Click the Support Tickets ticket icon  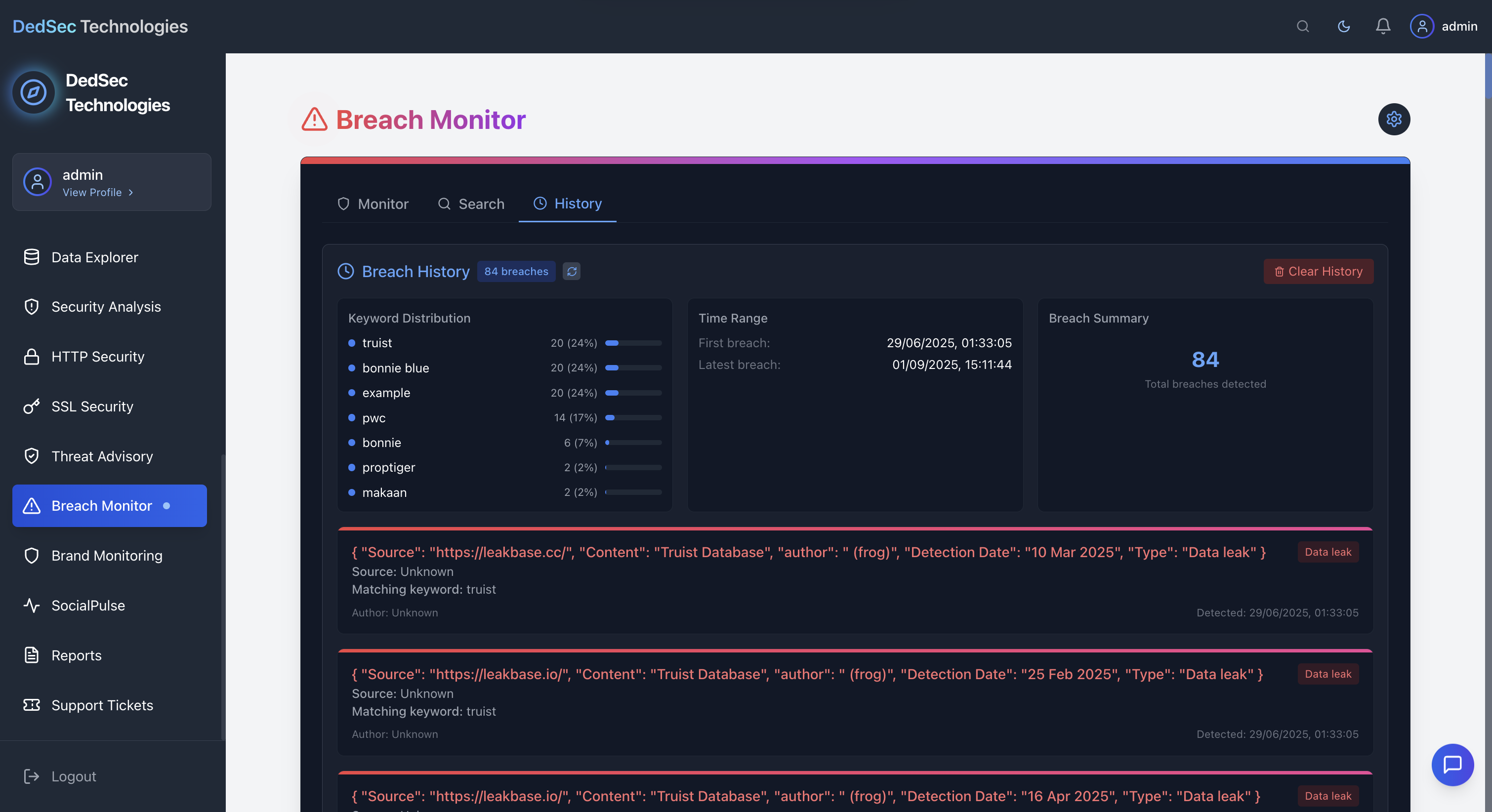tap(31, 705)
